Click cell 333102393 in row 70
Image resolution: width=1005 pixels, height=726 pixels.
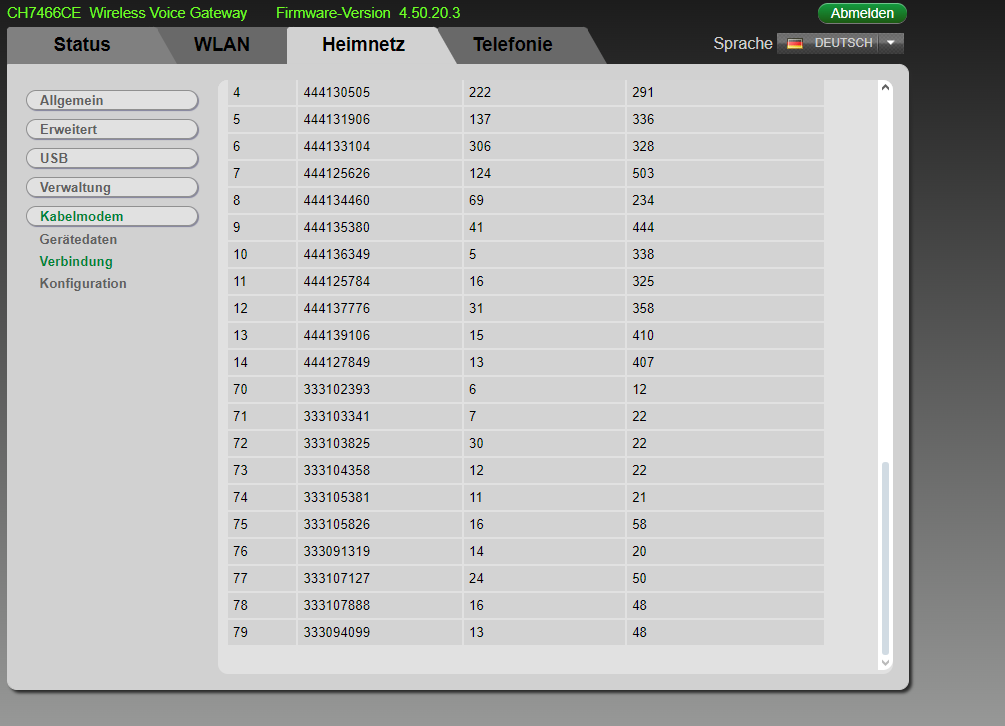(379, 389)
